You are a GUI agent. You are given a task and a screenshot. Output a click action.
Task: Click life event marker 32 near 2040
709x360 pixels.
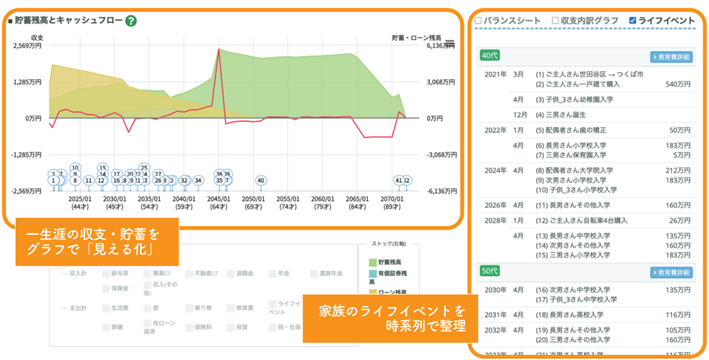pos(184,180)
